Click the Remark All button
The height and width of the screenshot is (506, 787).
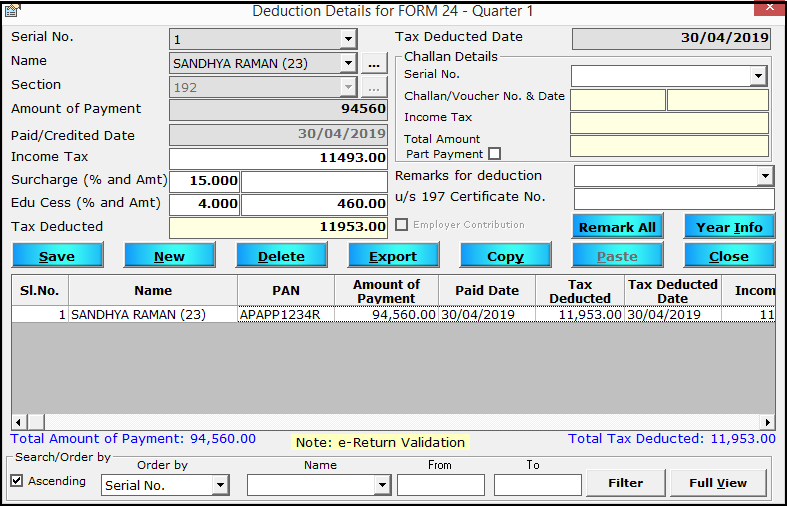(617, 227)
